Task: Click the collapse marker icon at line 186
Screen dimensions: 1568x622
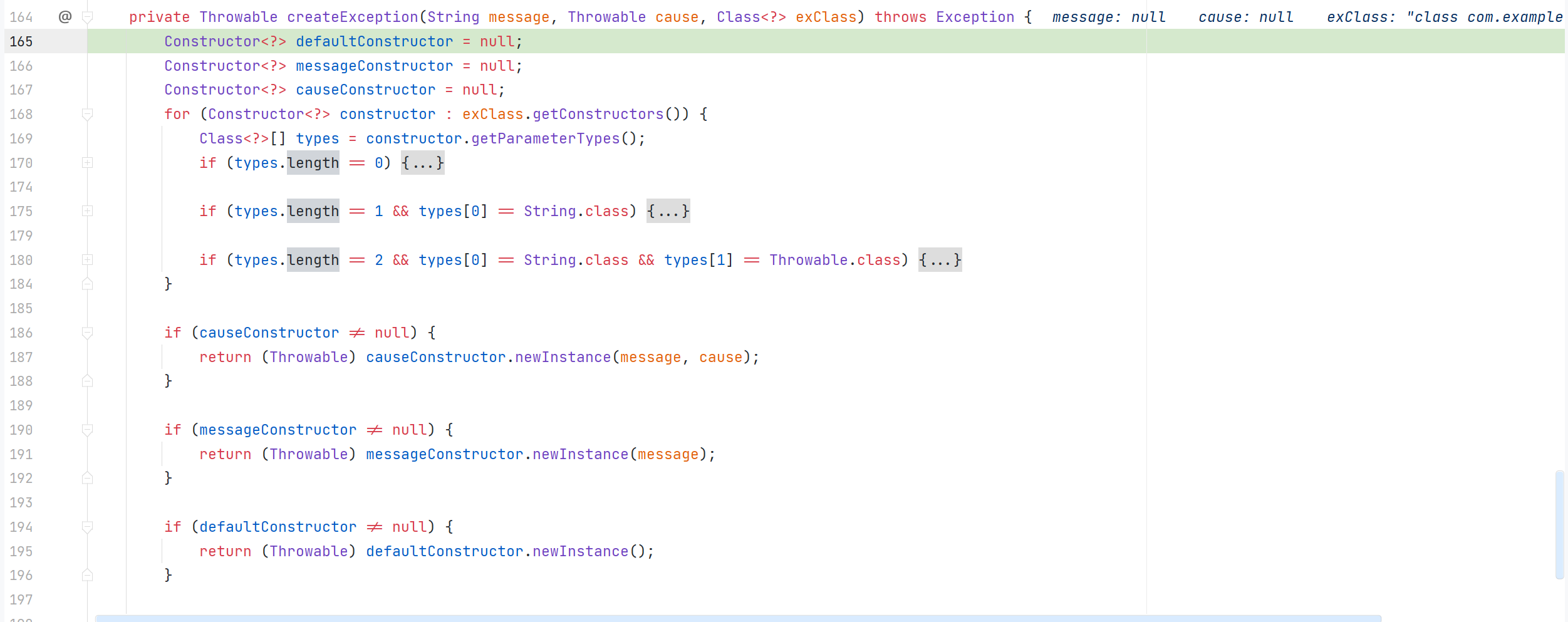Action: (87, 332)
